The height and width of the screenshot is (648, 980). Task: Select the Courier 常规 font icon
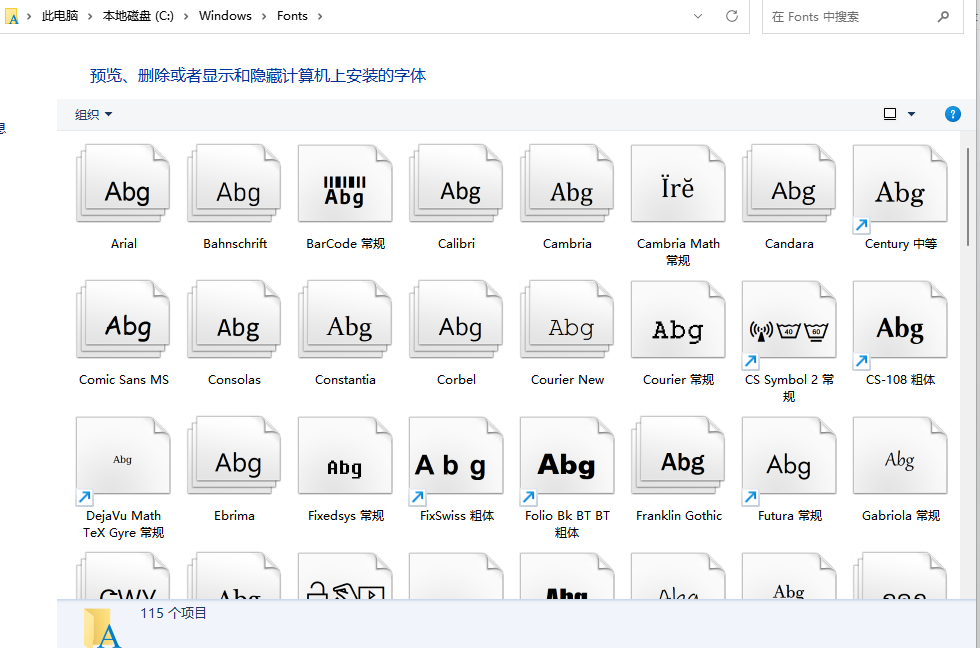678,319
